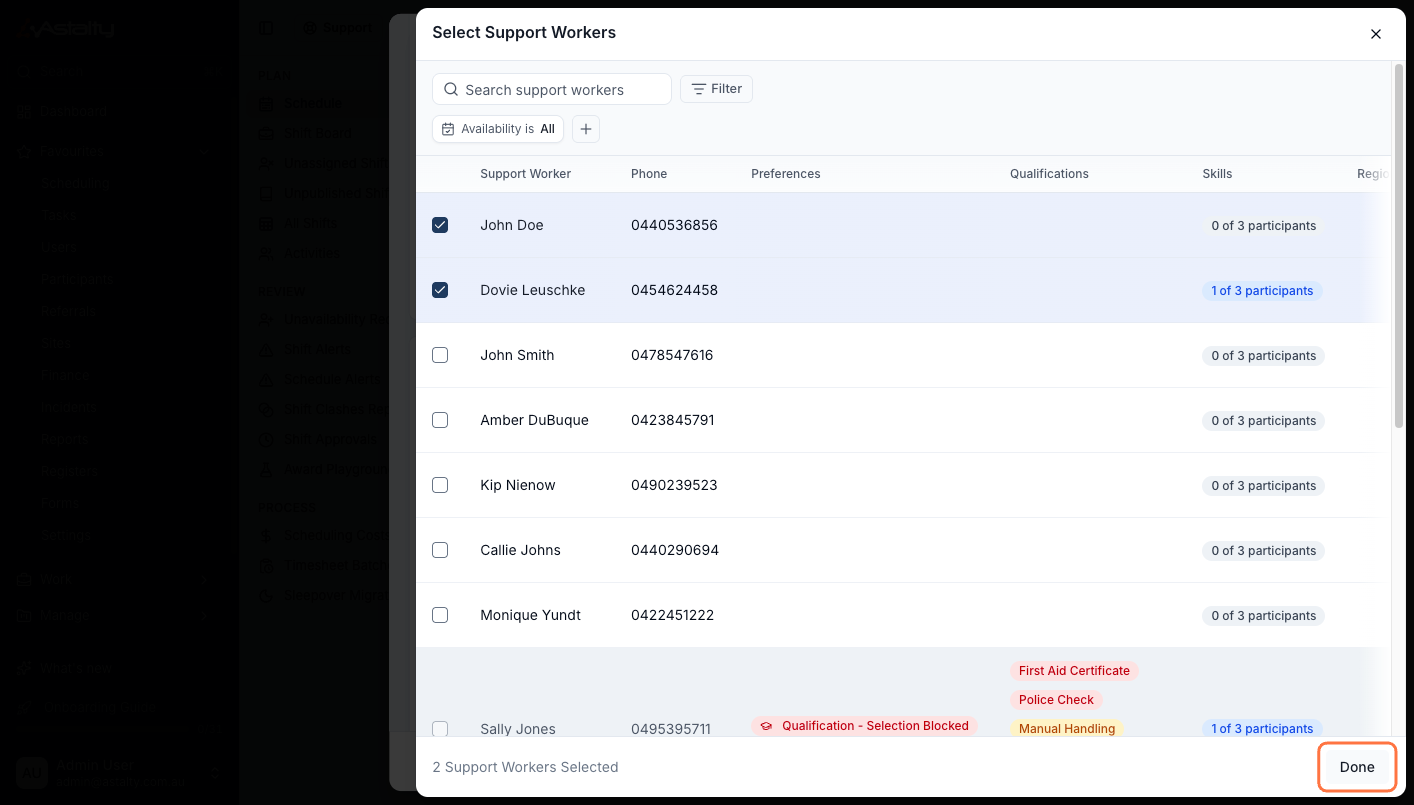Image resolution: width=1414 pixels, height=805 pixels.
Task: Click Dovie Leuschke's 1 of 3 participants badge
Action: (1262, 291)
